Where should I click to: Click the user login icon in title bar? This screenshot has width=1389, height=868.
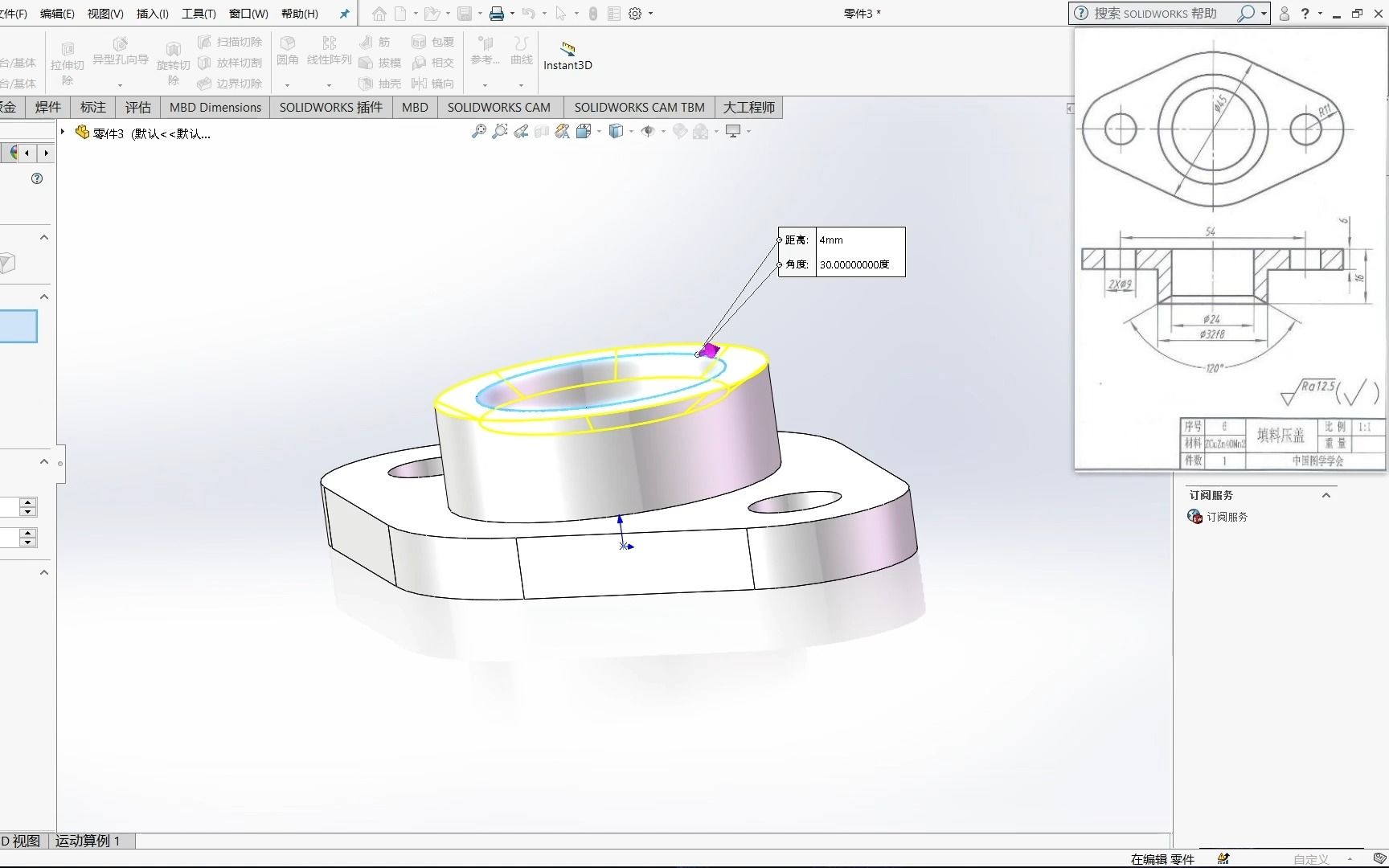point(1285,14)
